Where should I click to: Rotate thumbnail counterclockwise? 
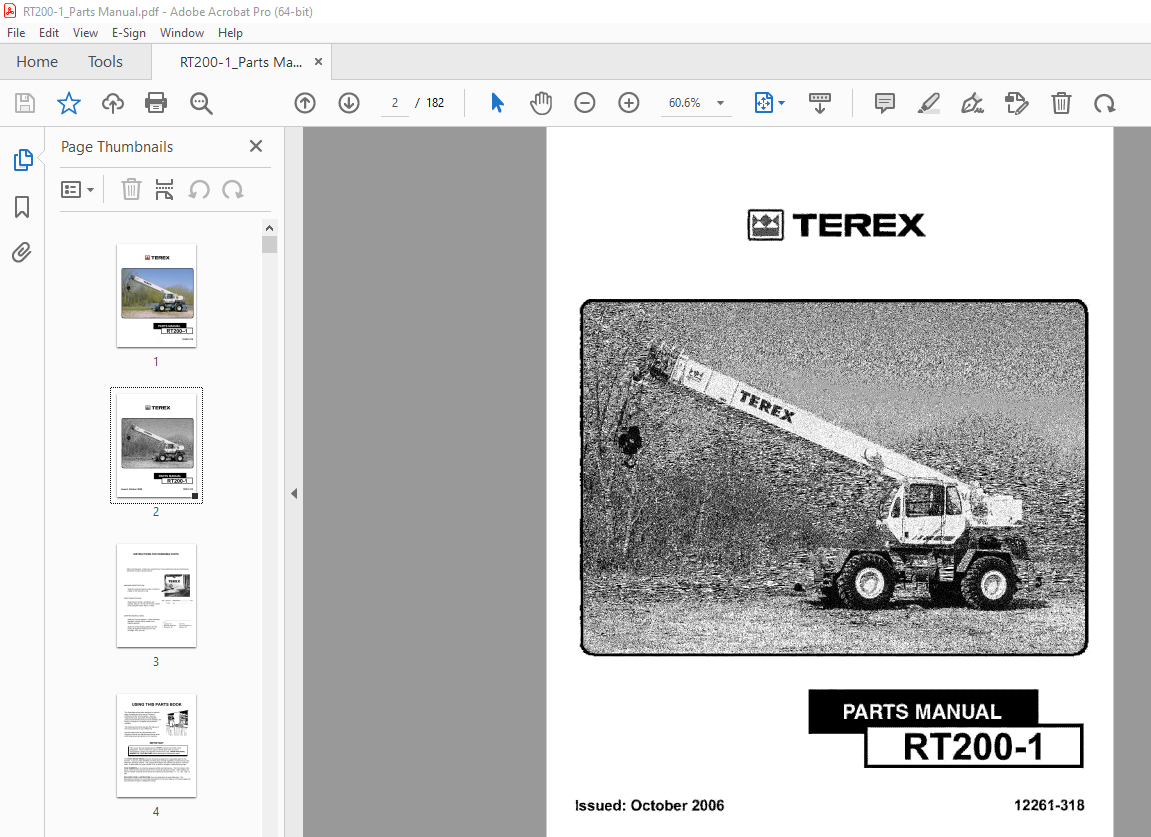coord(199,189)
